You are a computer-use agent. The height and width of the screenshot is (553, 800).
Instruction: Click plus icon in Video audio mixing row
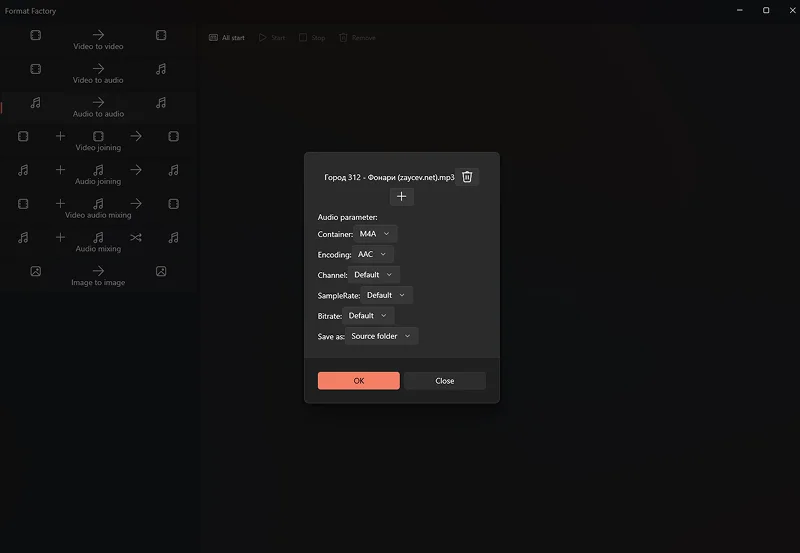60,204
